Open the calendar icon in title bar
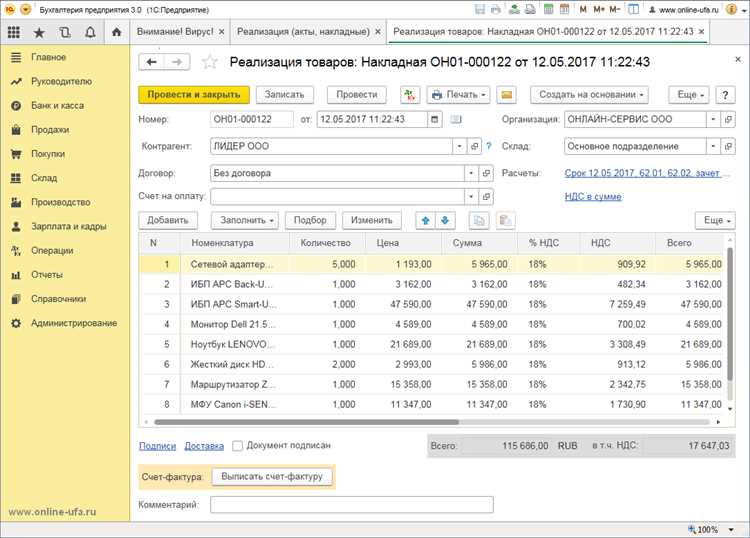 pos(564,9)
